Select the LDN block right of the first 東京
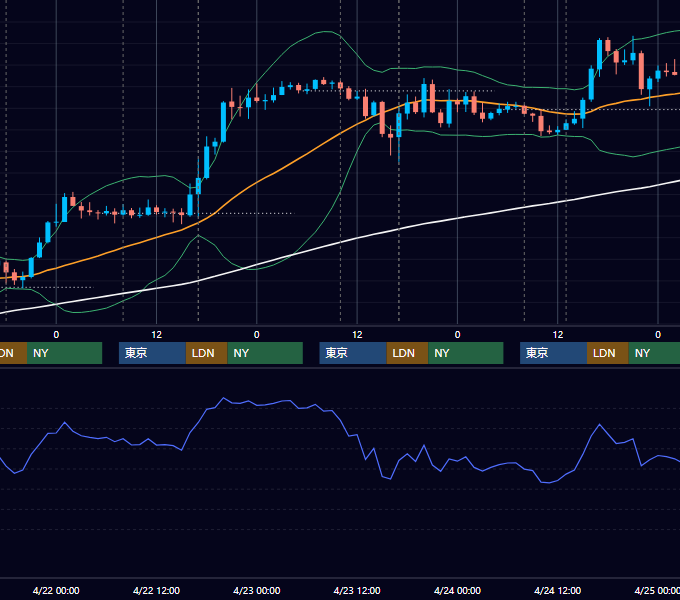This screenshot has height=600, width=680. (206, 353)
